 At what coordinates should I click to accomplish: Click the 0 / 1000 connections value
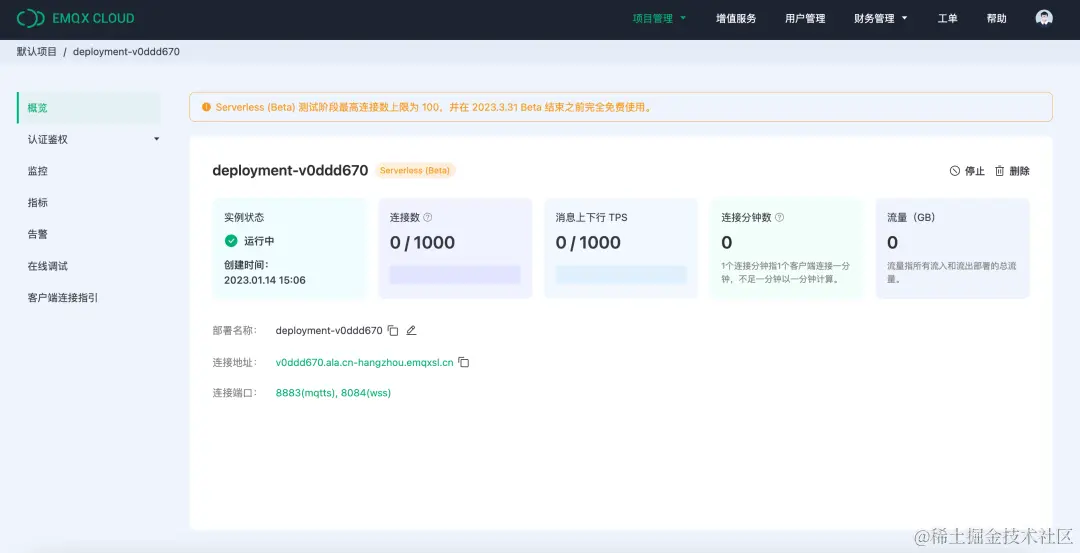point(422,242)
